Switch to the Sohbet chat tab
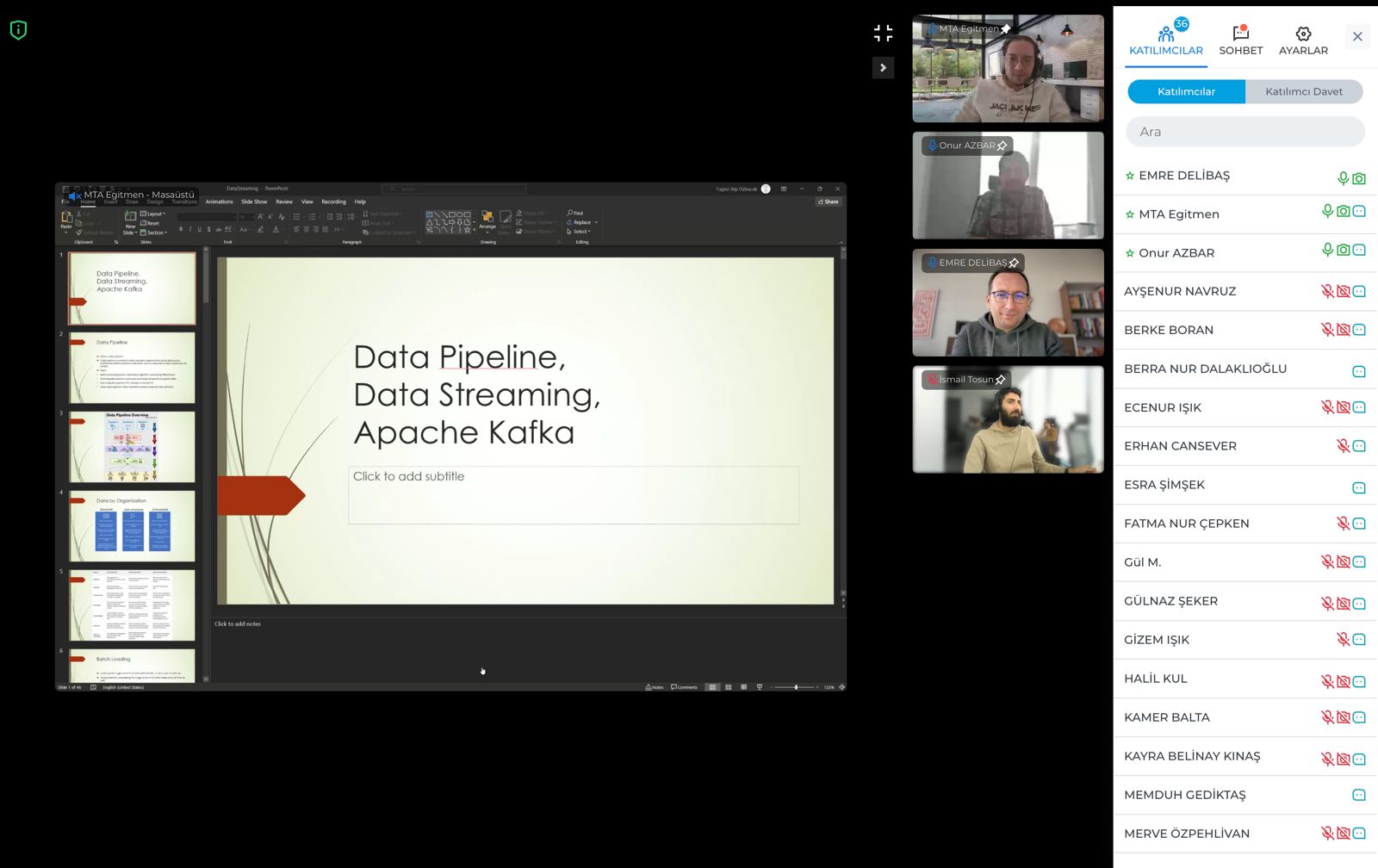This screenshot has height=868, width=1378. (1240, 40)
